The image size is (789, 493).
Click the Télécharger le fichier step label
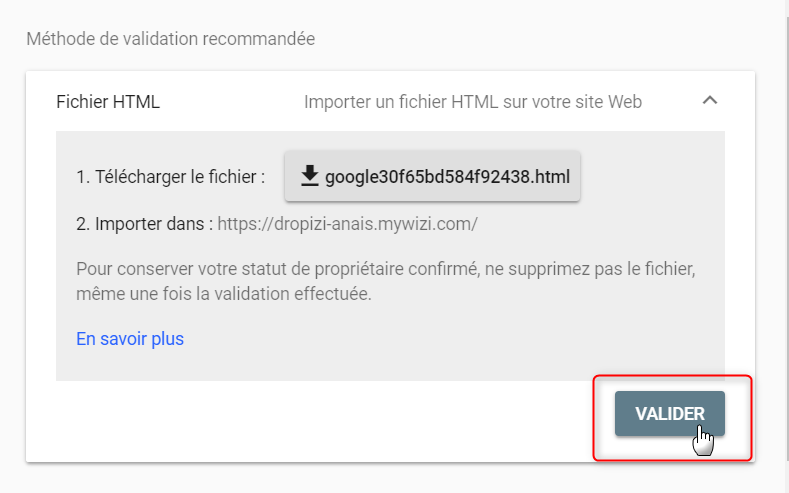(x=171, y=177)
